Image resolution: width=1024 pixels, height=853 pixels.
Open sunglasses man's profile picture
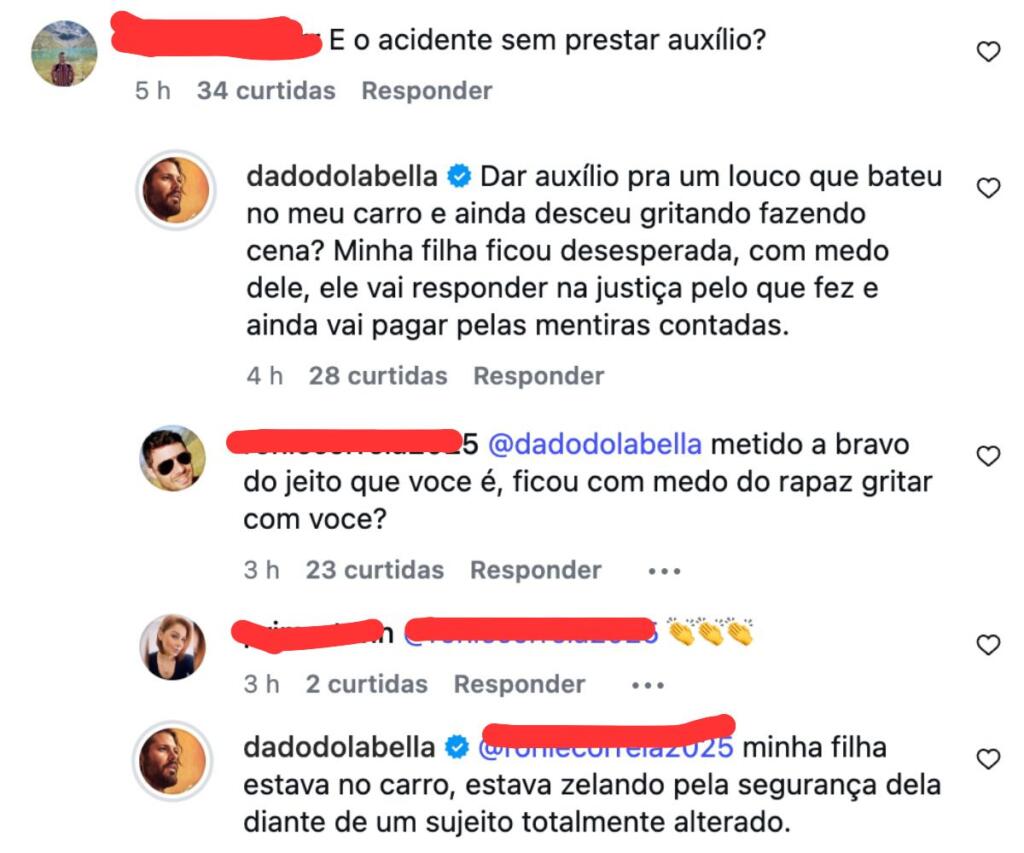[172, 458]
